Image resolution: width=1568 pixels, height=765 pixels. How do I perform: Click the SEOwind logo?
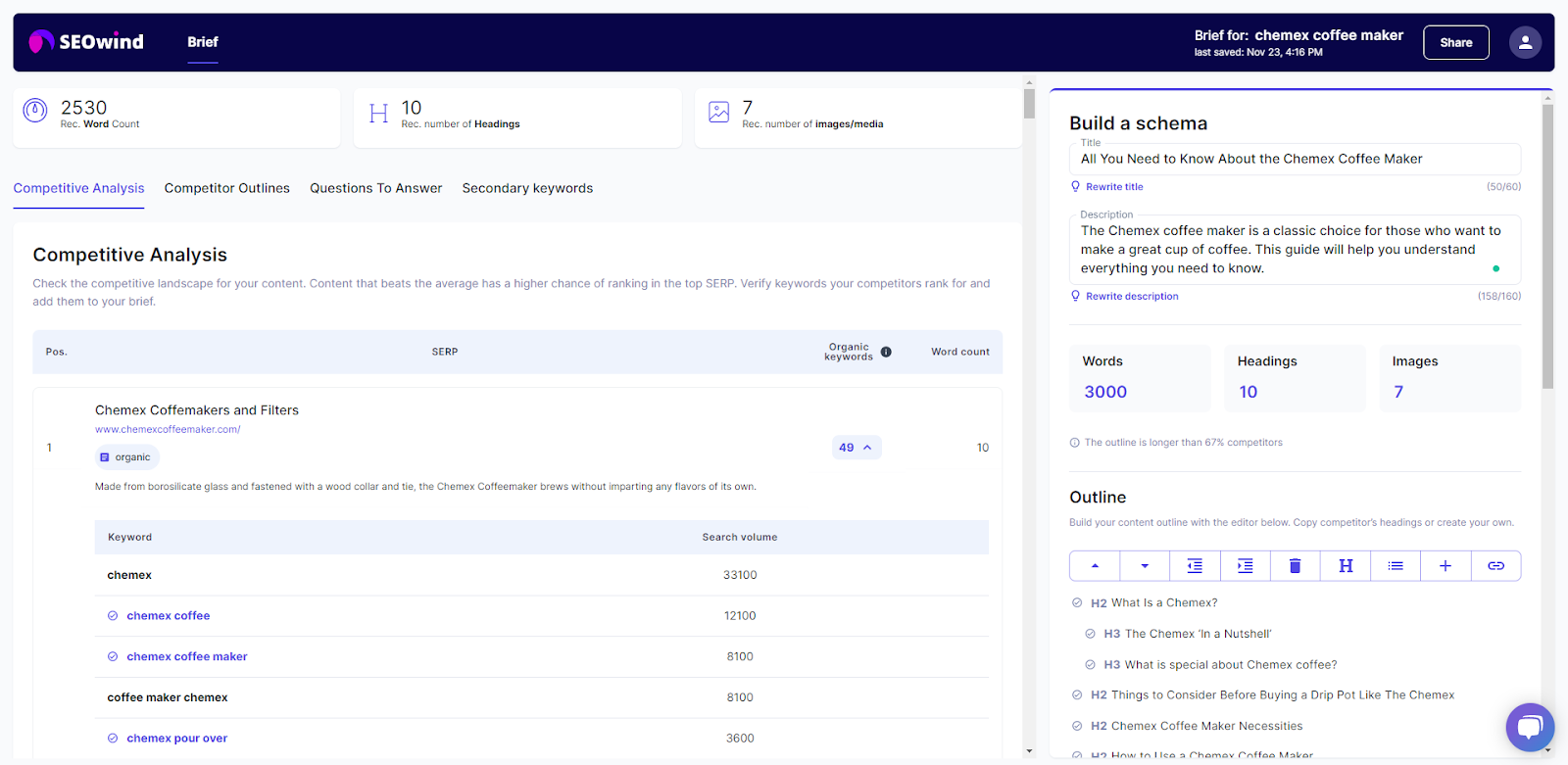(86, 41)
